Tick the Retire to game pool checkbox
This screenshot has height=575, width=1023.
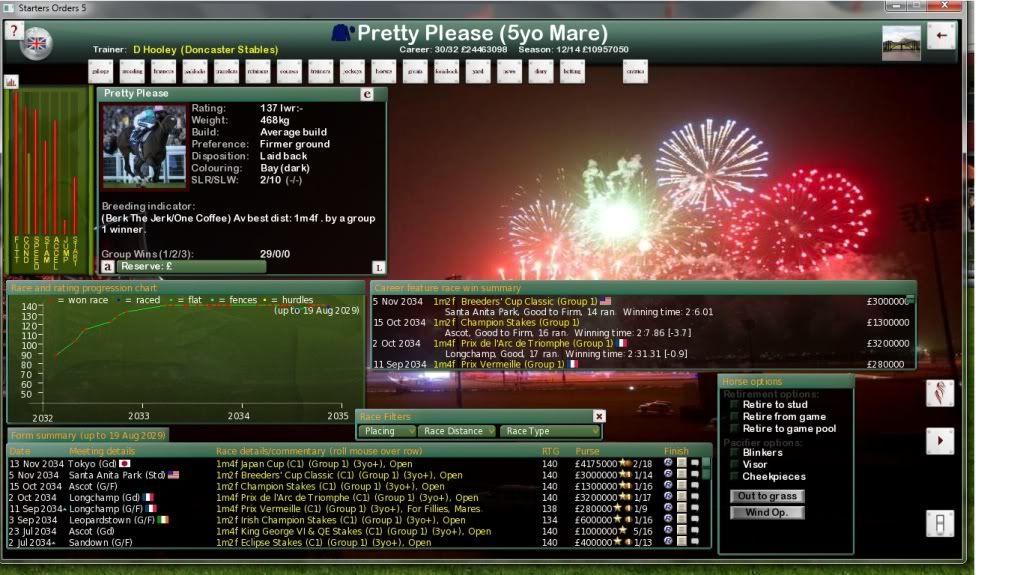click(x=735, y=429)
